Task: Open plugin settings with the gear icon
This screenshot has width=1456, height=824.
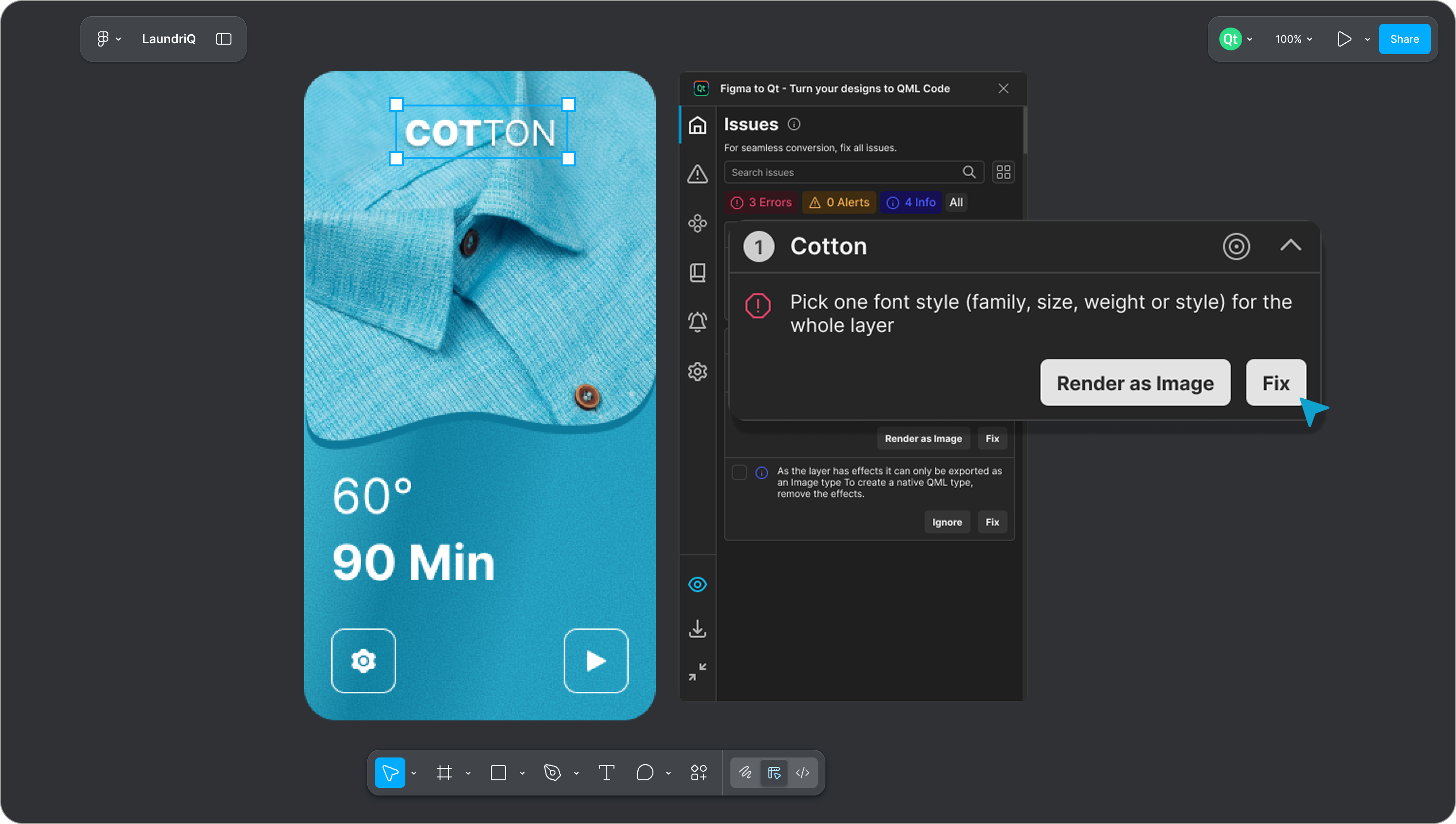Action: coord(698,371)
